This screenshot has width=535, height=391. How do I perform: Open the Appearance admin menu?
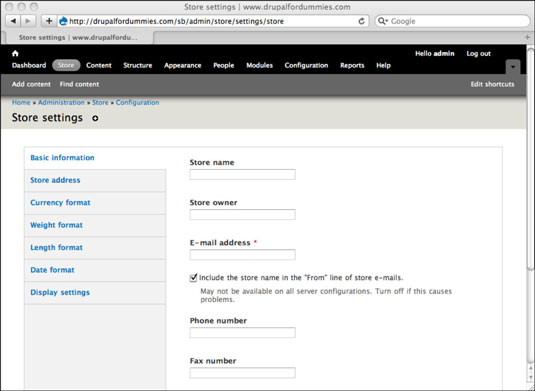pos(183,65)
